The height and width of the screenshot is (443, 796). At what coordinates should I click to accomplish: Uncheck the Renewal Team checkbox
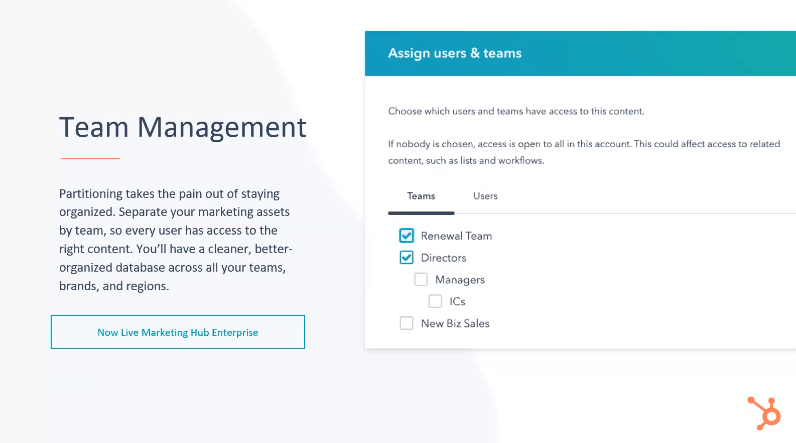coord(406,235)
